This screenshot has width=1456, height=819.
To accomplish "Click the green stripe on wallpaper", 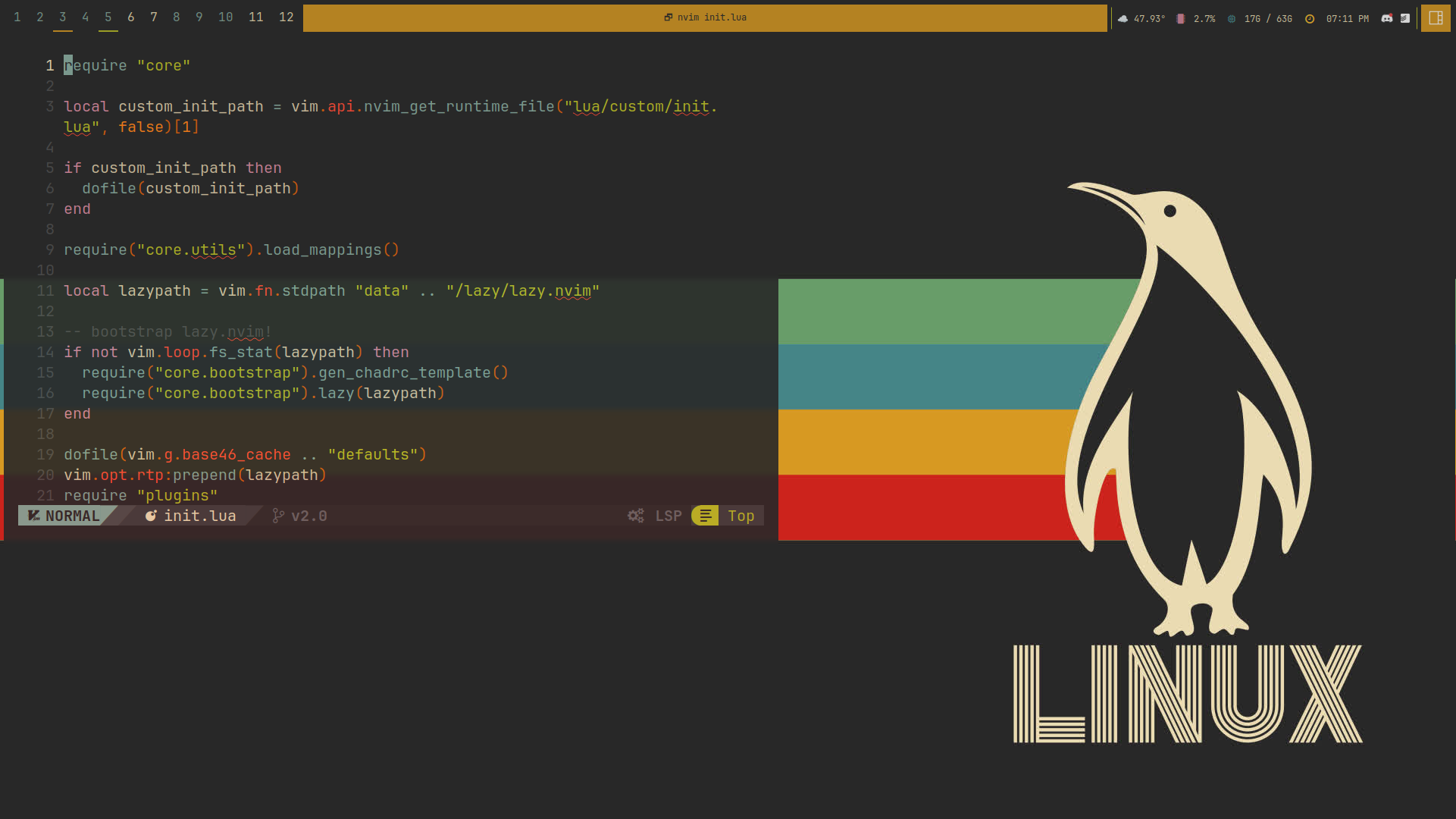I will 947,311.
